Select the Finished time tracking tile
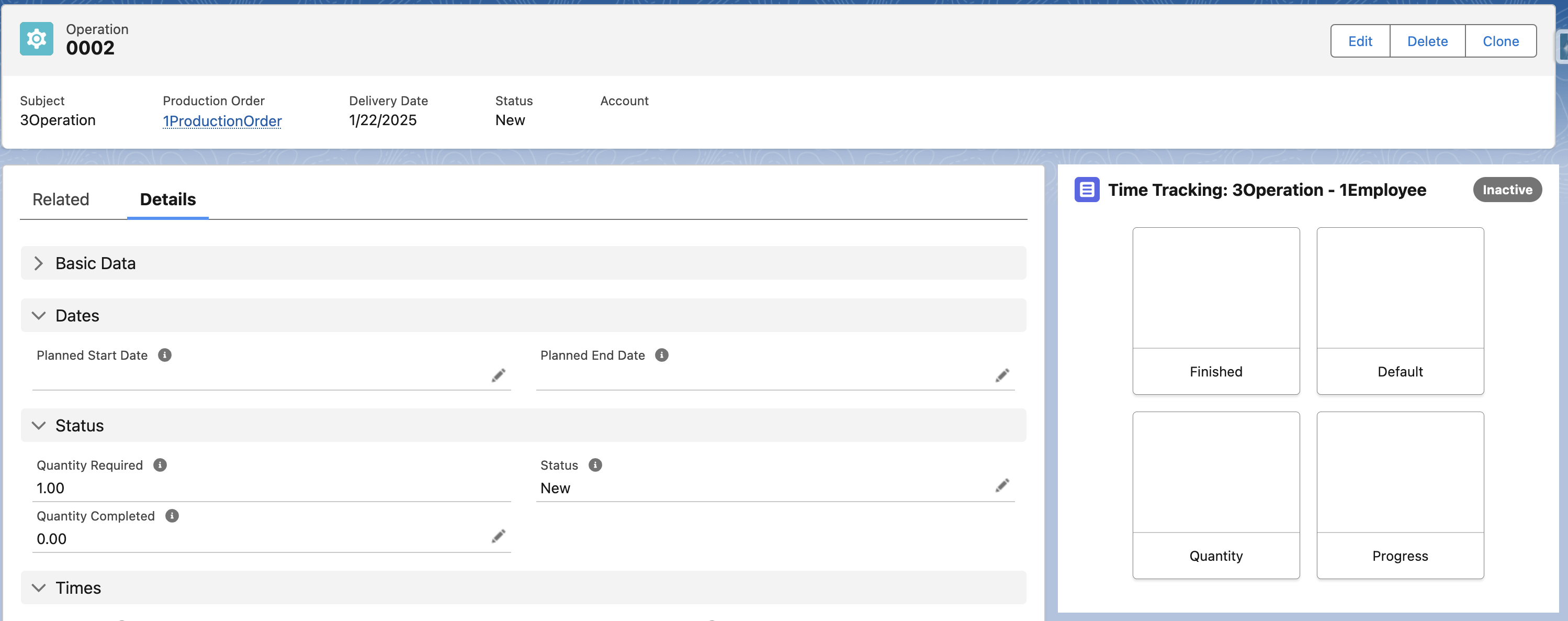The height and width of the screenshot is (621, 1568). 1215,311
